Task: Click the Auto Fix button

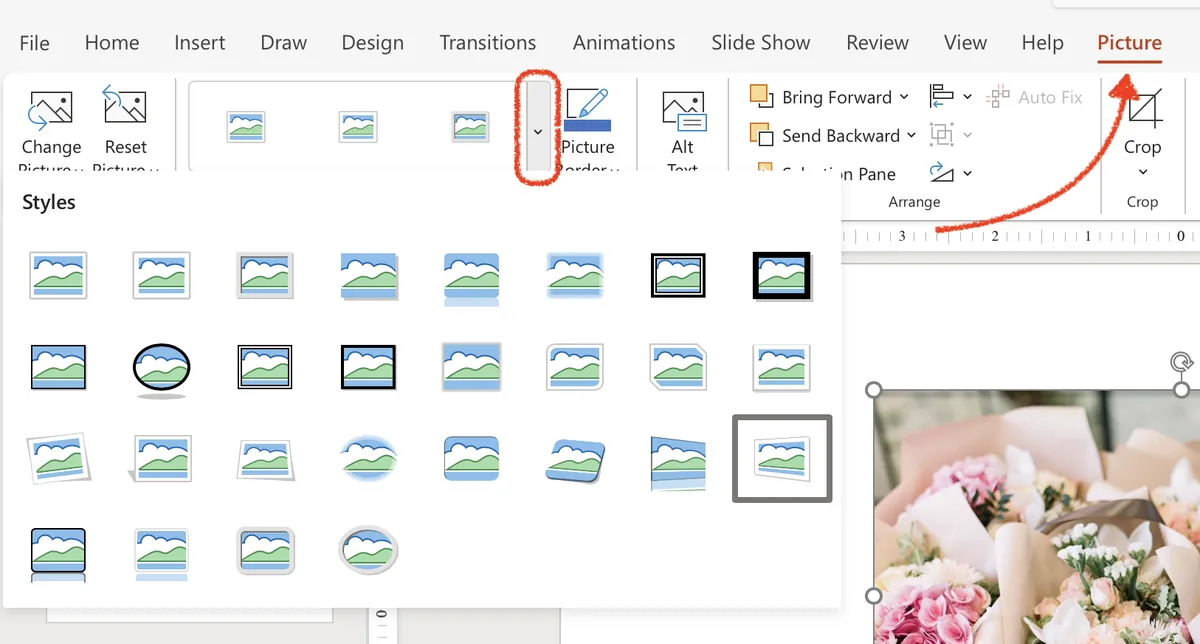Action: tap(1035, 97)
